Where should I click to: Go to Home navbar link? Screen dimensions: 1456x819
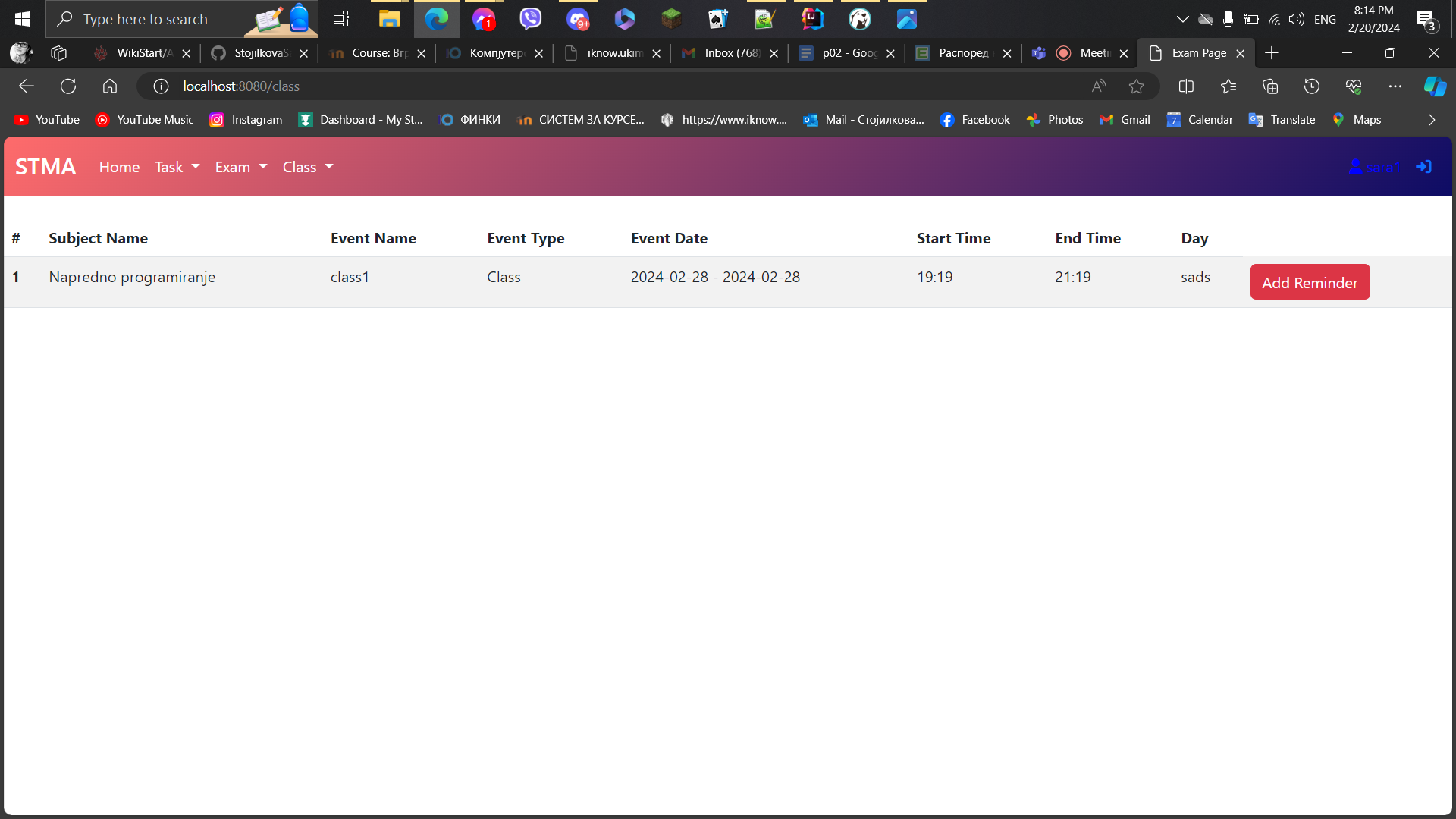click(119, 167)
